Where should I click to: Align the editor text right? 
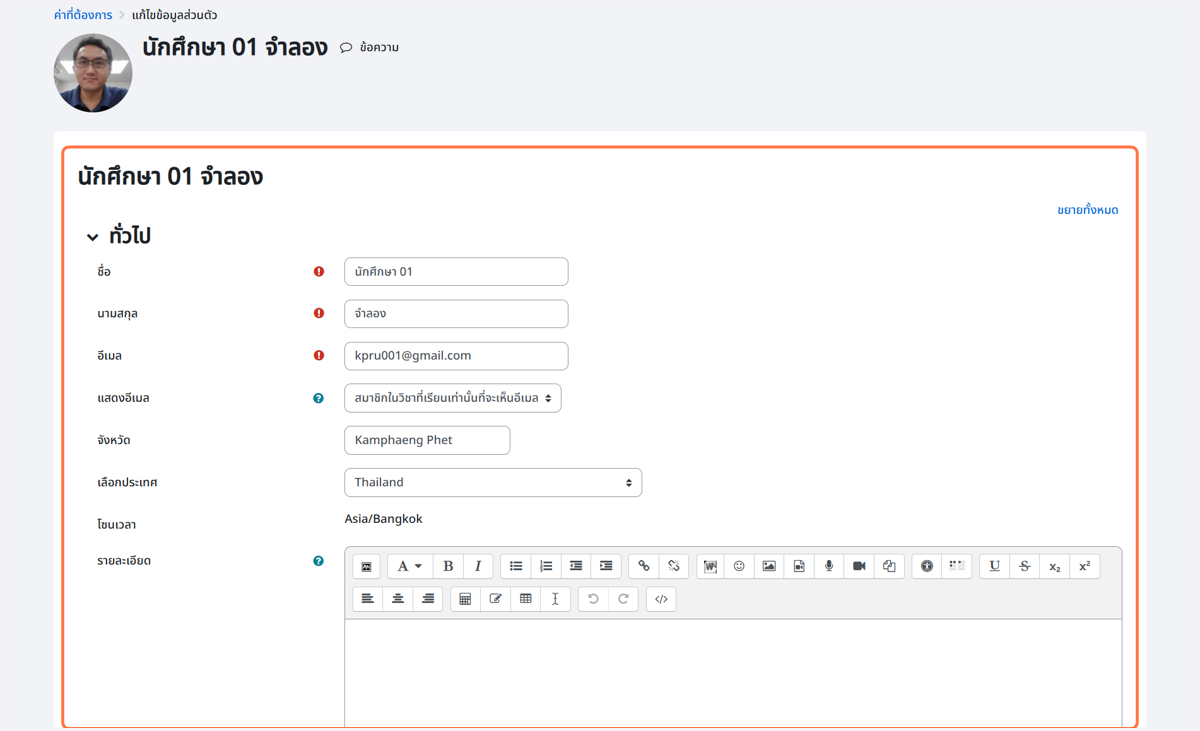coord(428,599)
